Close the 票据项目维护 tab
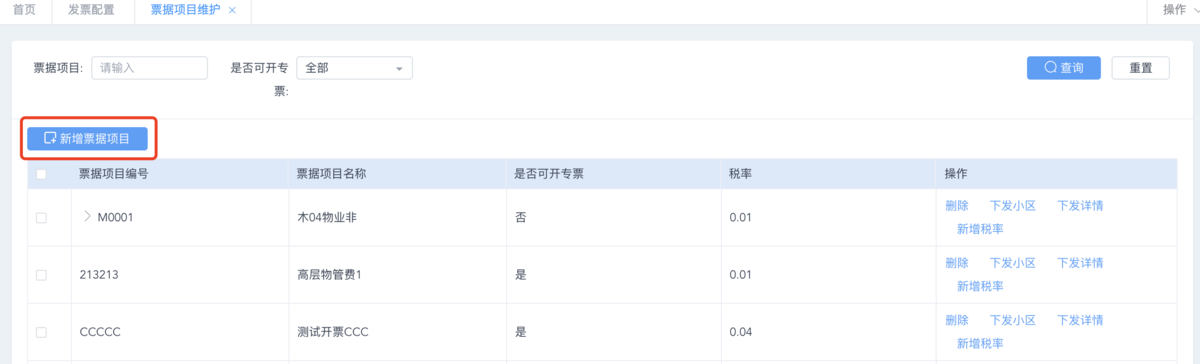1200x364 pixels. pyautogui.click(x=232, y=10)
